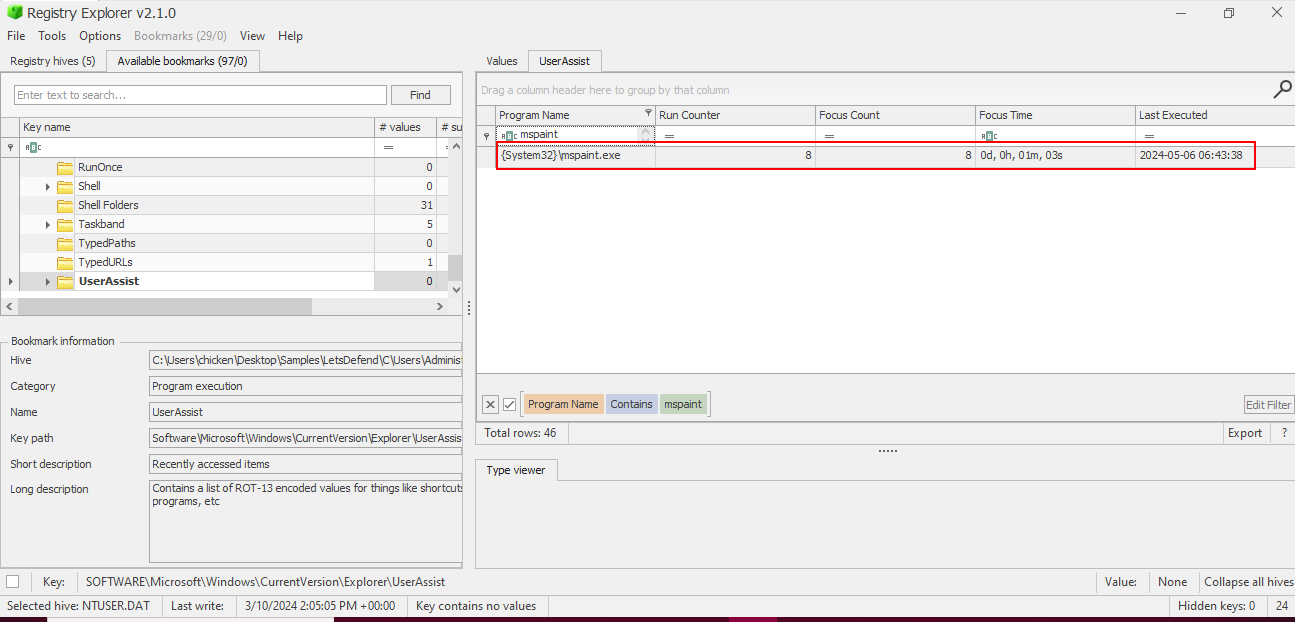Select the UserAssist tab in right pane
Image resolution: width=1295 pixels, height=622 pixels.
coord(564,61)
